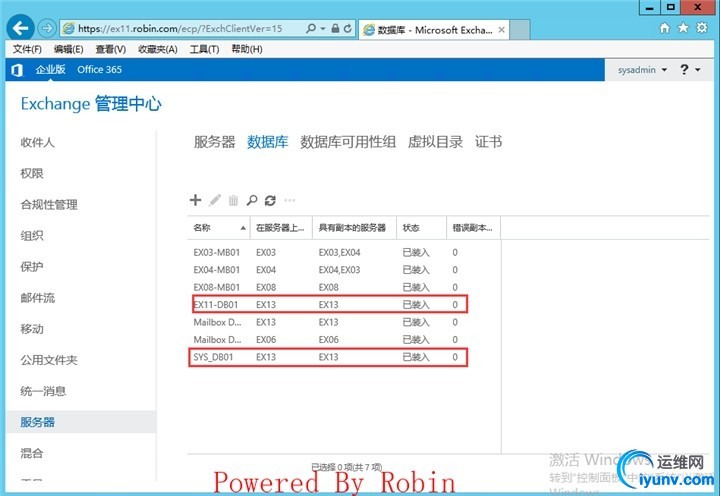720x496 pixels.
Task: Refresh the database list
Action: point(270,200)
